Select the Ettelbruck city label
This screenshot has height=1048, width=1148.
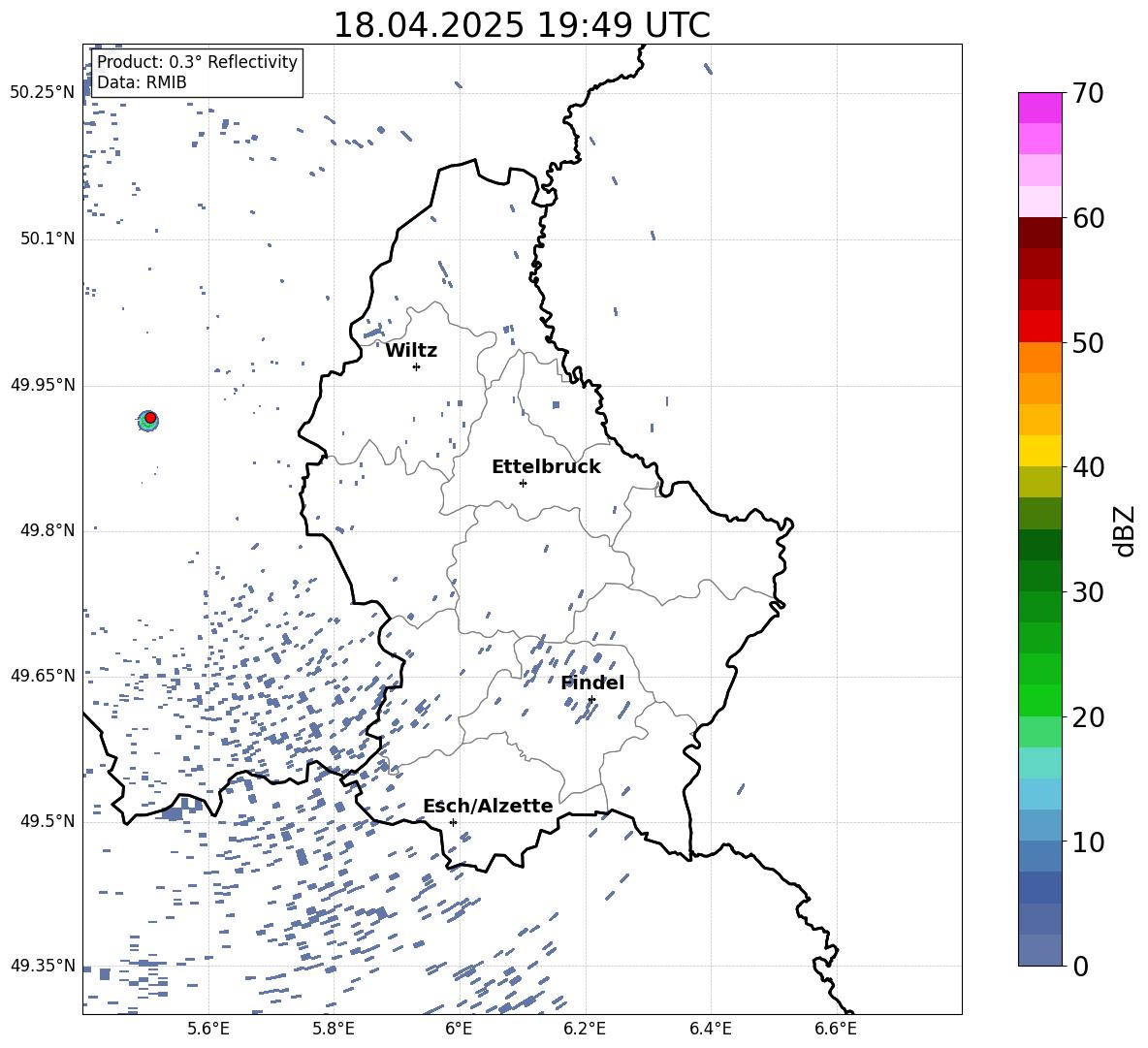pos(546,467)
